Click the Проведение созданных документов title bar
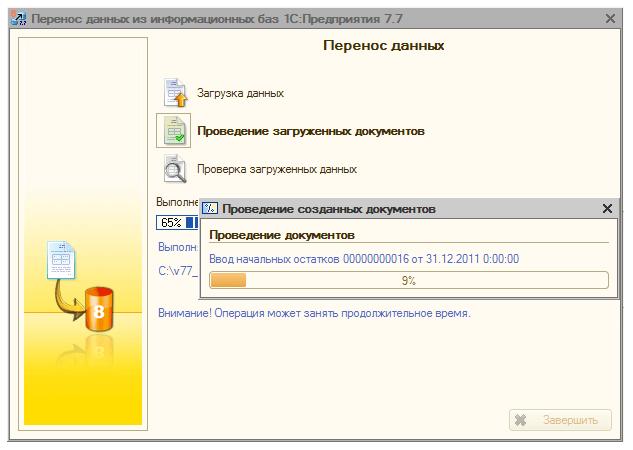 409,209
